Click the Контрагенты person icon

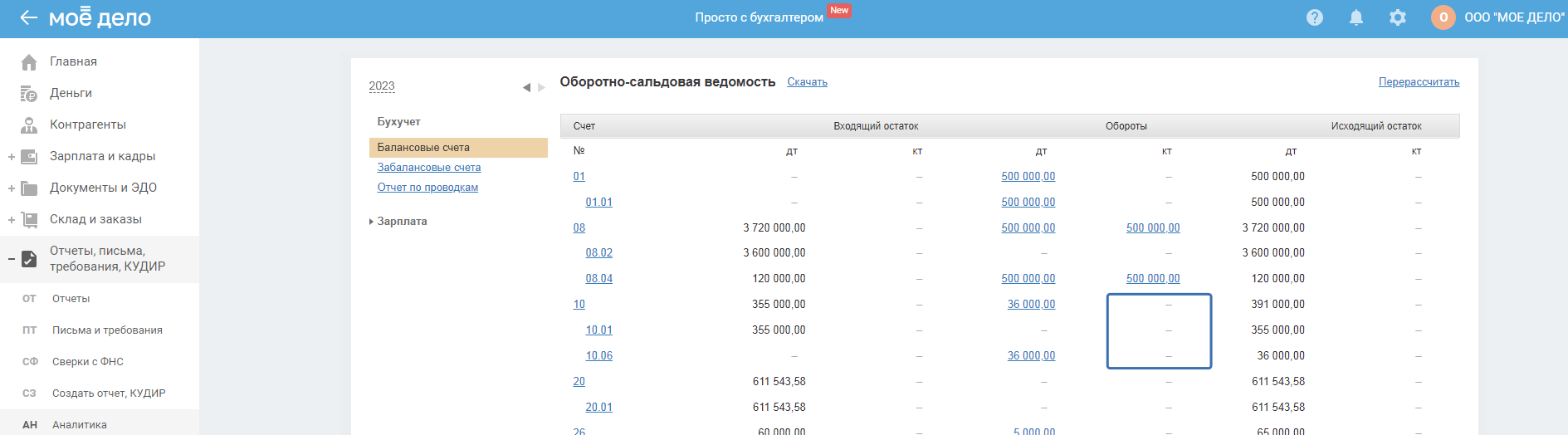click(x=29, y=125)
